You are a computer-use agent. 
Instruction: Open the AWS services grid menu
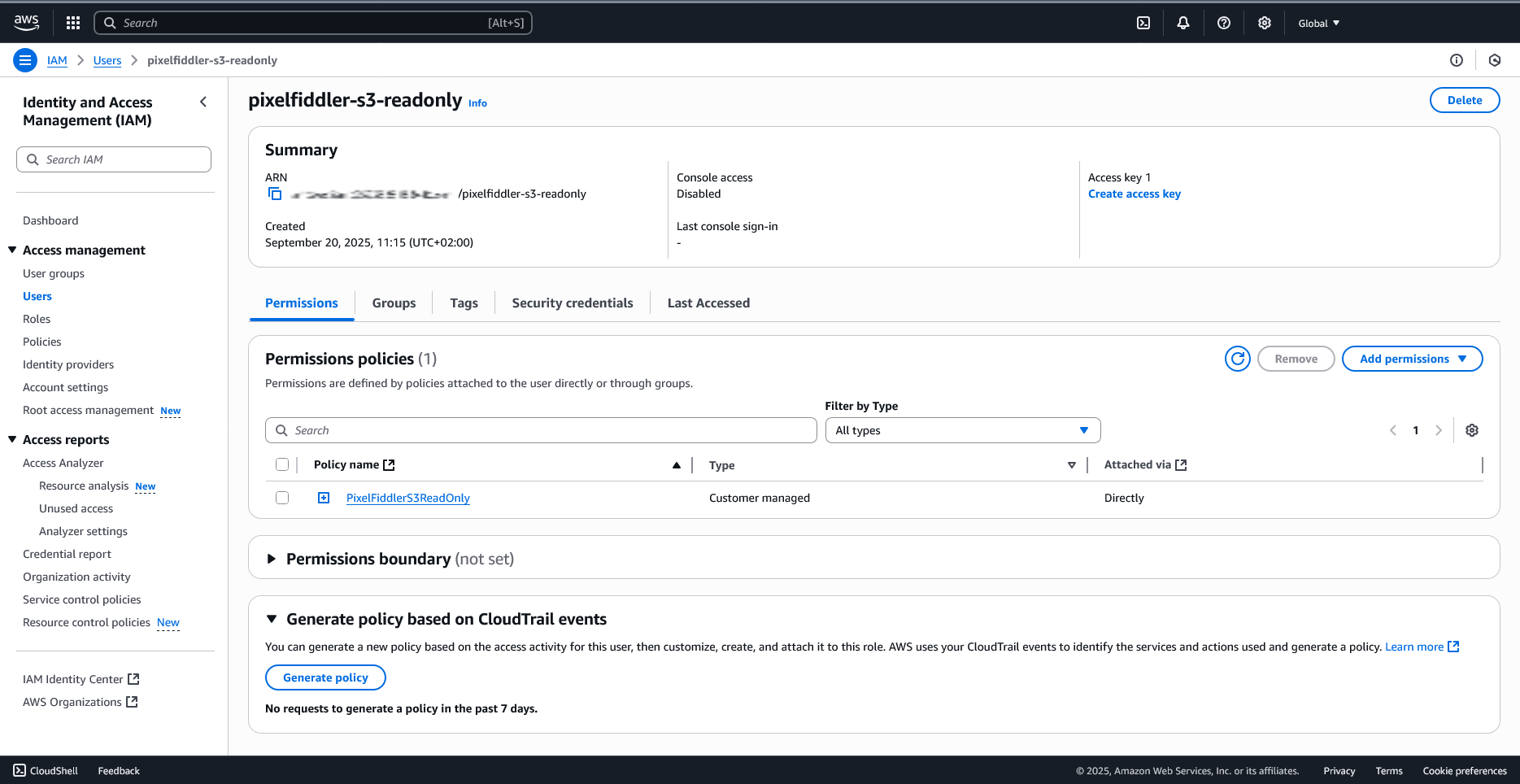point(73,23)
